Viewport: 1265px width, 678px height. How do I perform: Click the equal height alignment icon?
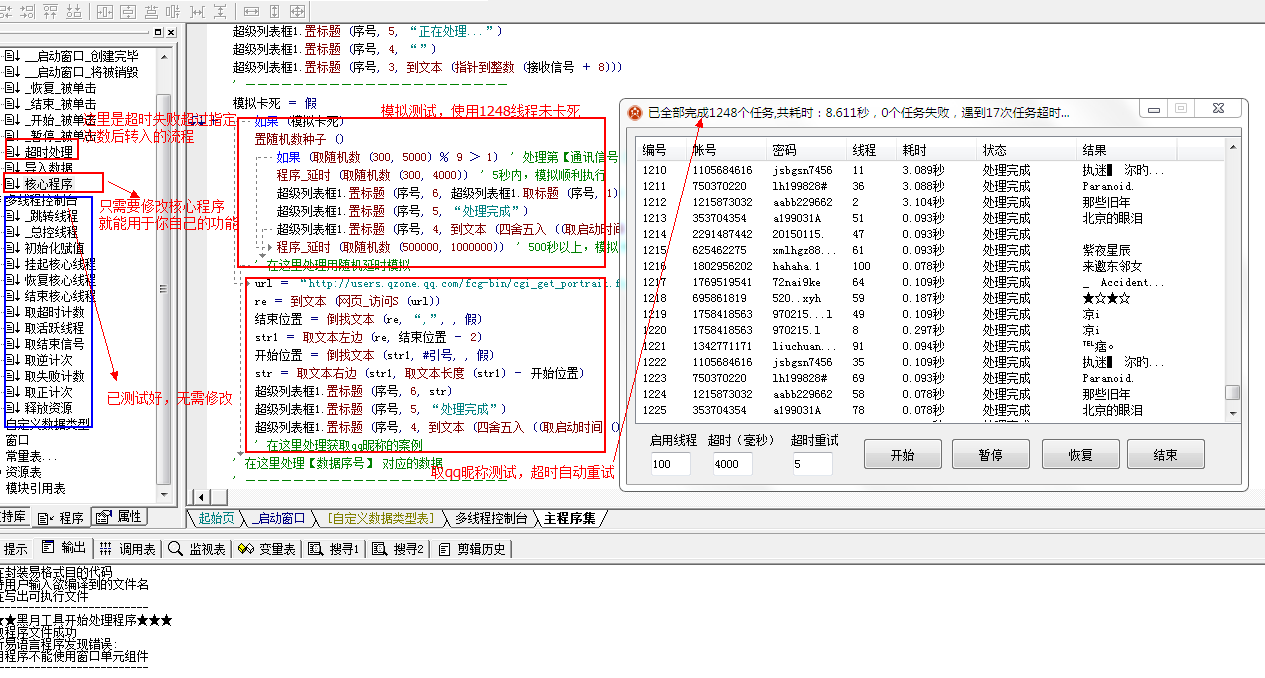click(x=275, y=12)
